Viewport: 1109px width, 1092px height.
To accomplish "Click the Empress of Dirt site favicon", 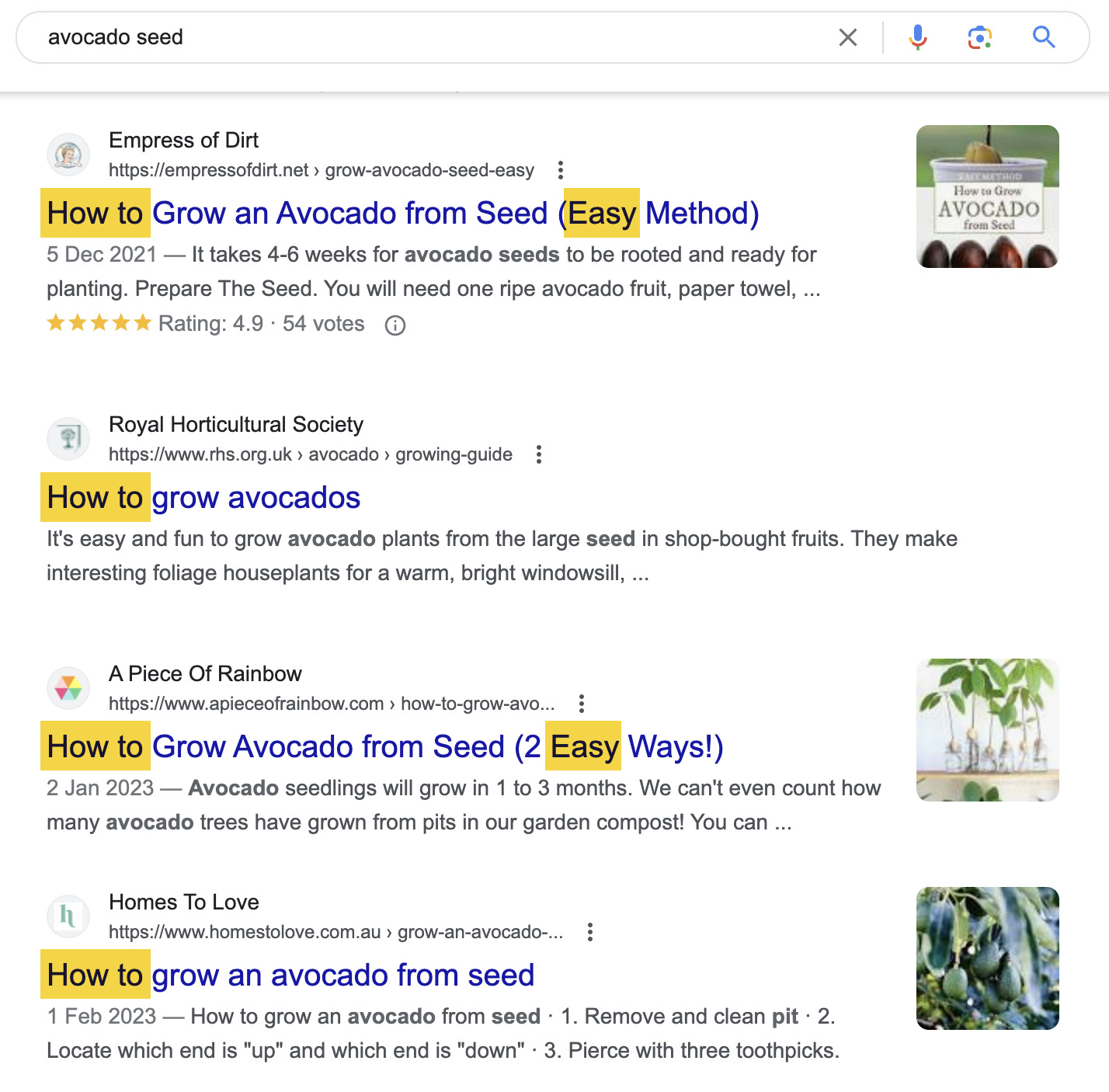I will [68, 155].
